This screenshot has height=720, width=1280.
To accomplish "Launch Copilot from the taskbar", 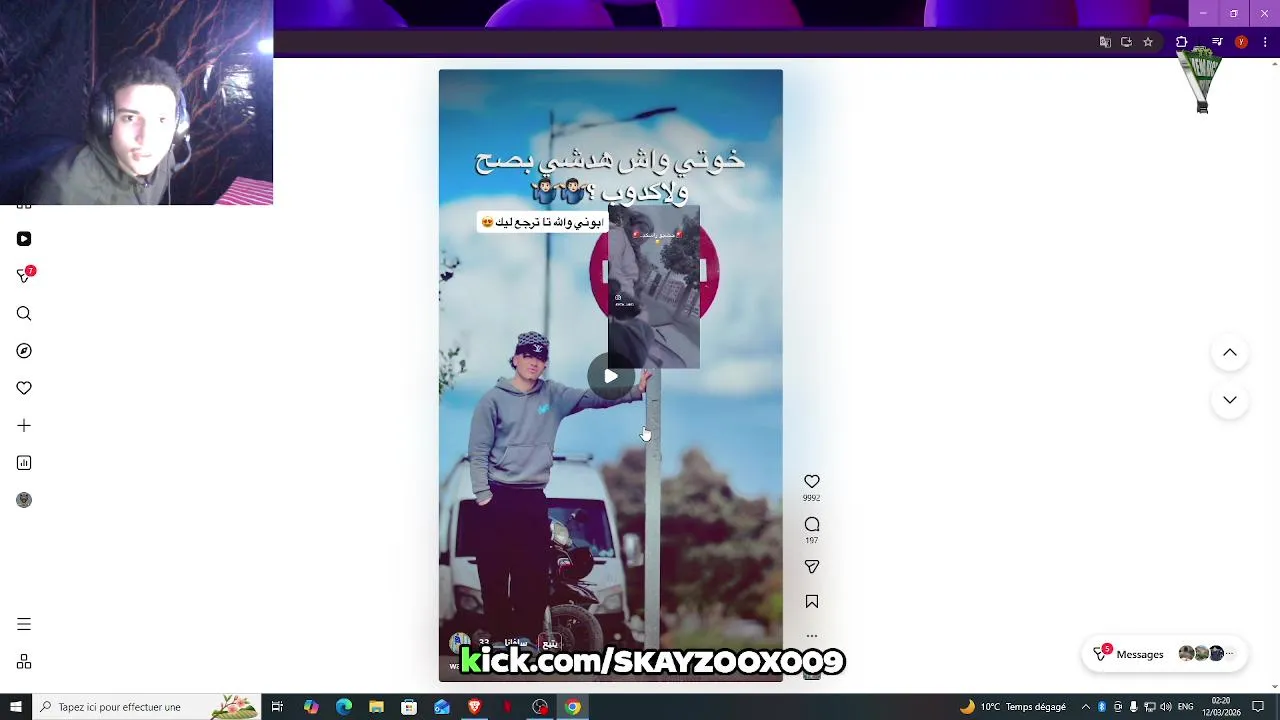I will pyautogui.click(x=311, y=707).
